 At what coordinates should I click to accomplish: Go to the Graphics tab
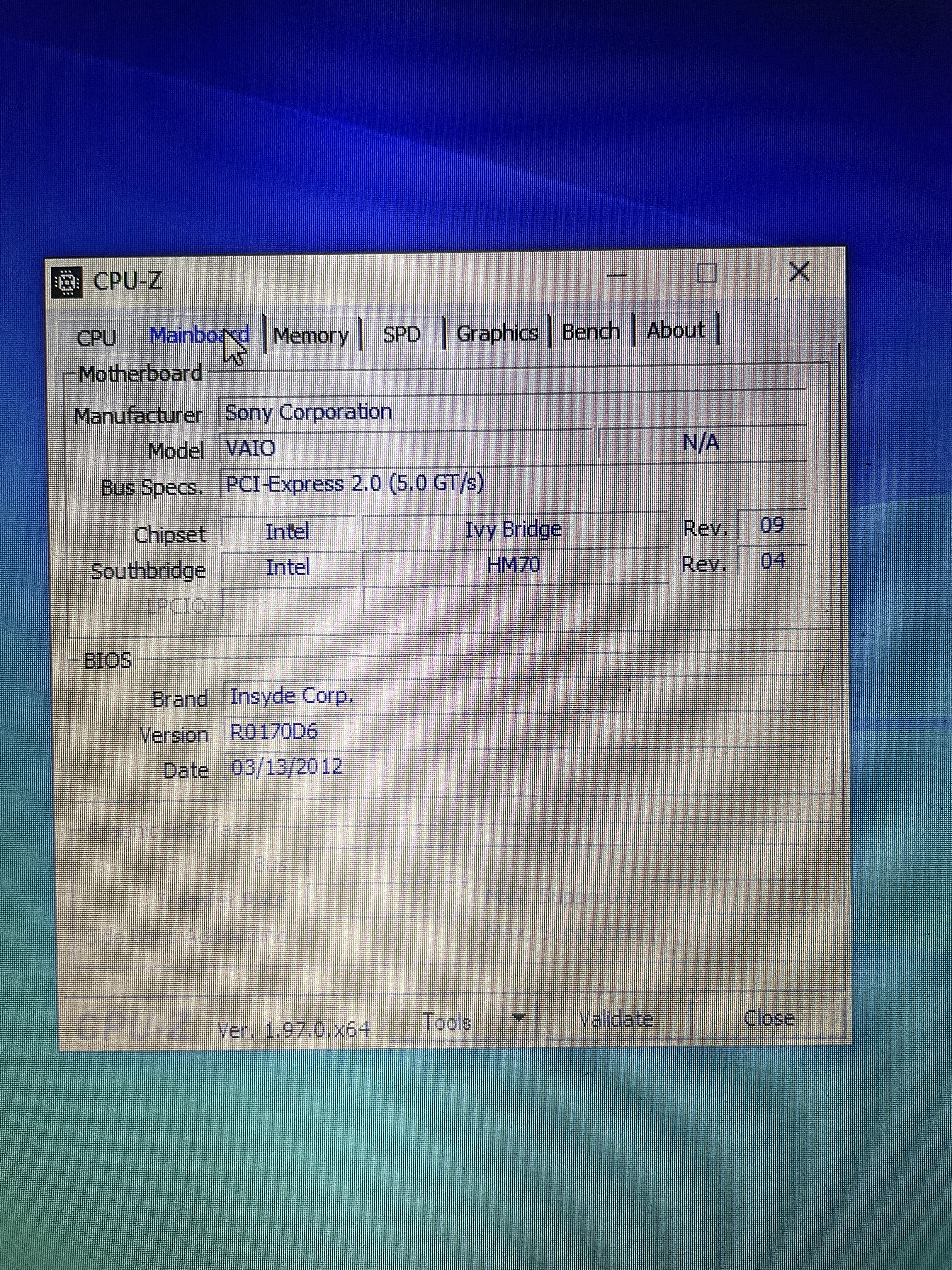pos(497,333)
